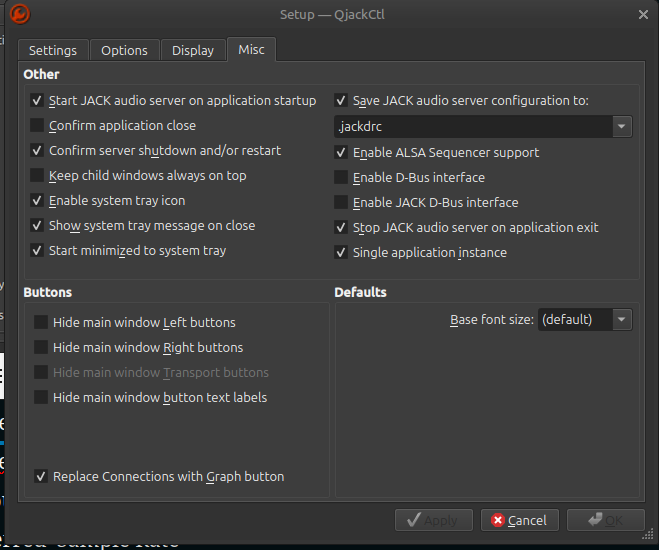Click the Cancel button
Screen dimensions: 659x550
click(x=520, y=520)
